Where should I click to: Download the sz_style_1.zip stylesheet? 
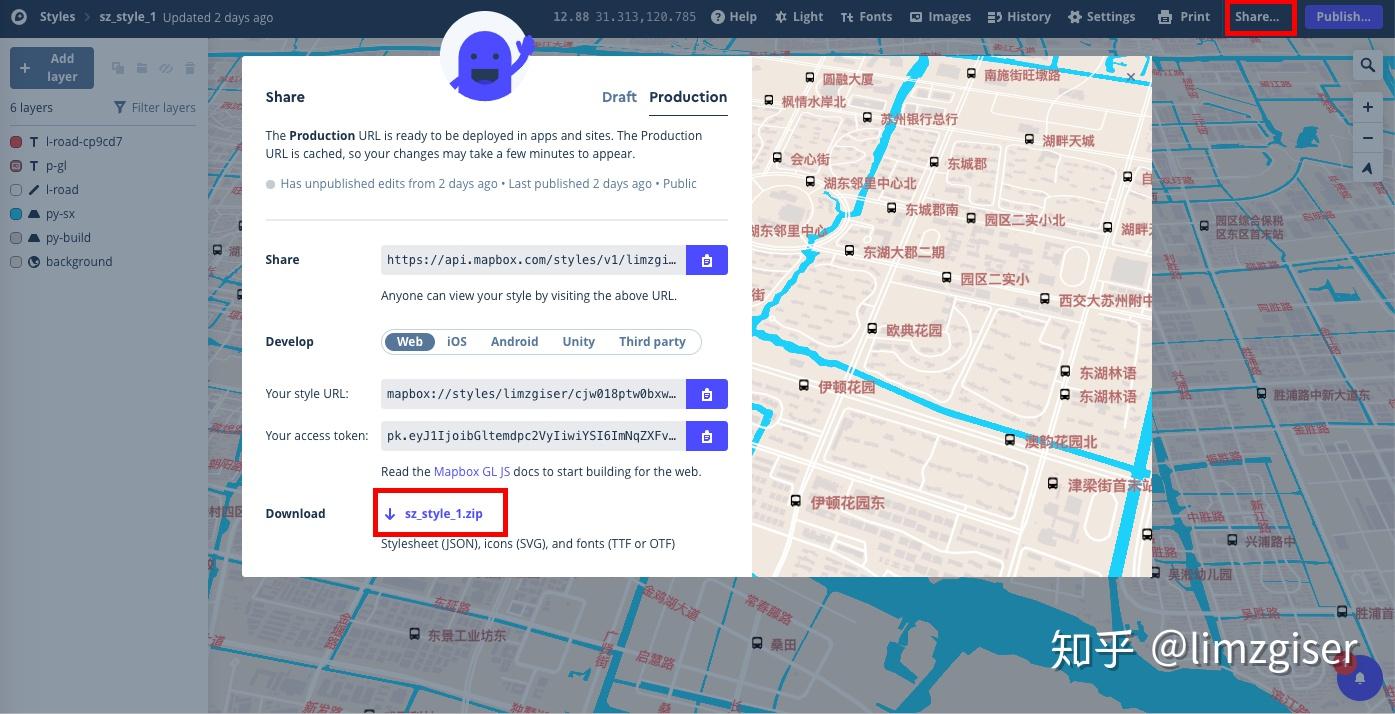(x=444, y=513)
